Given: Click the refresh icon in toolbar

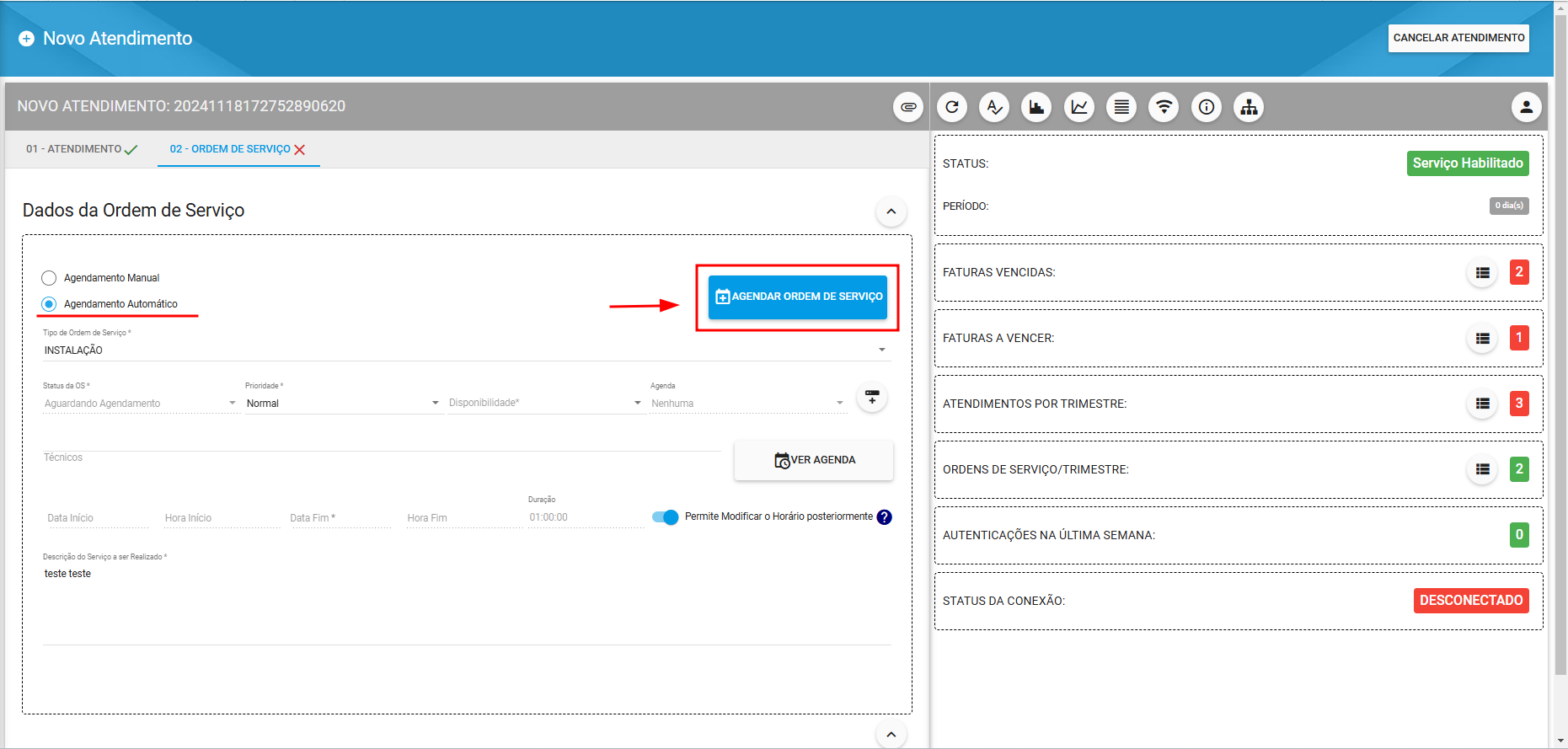Looking at the screenshot, I should (952, 107).
